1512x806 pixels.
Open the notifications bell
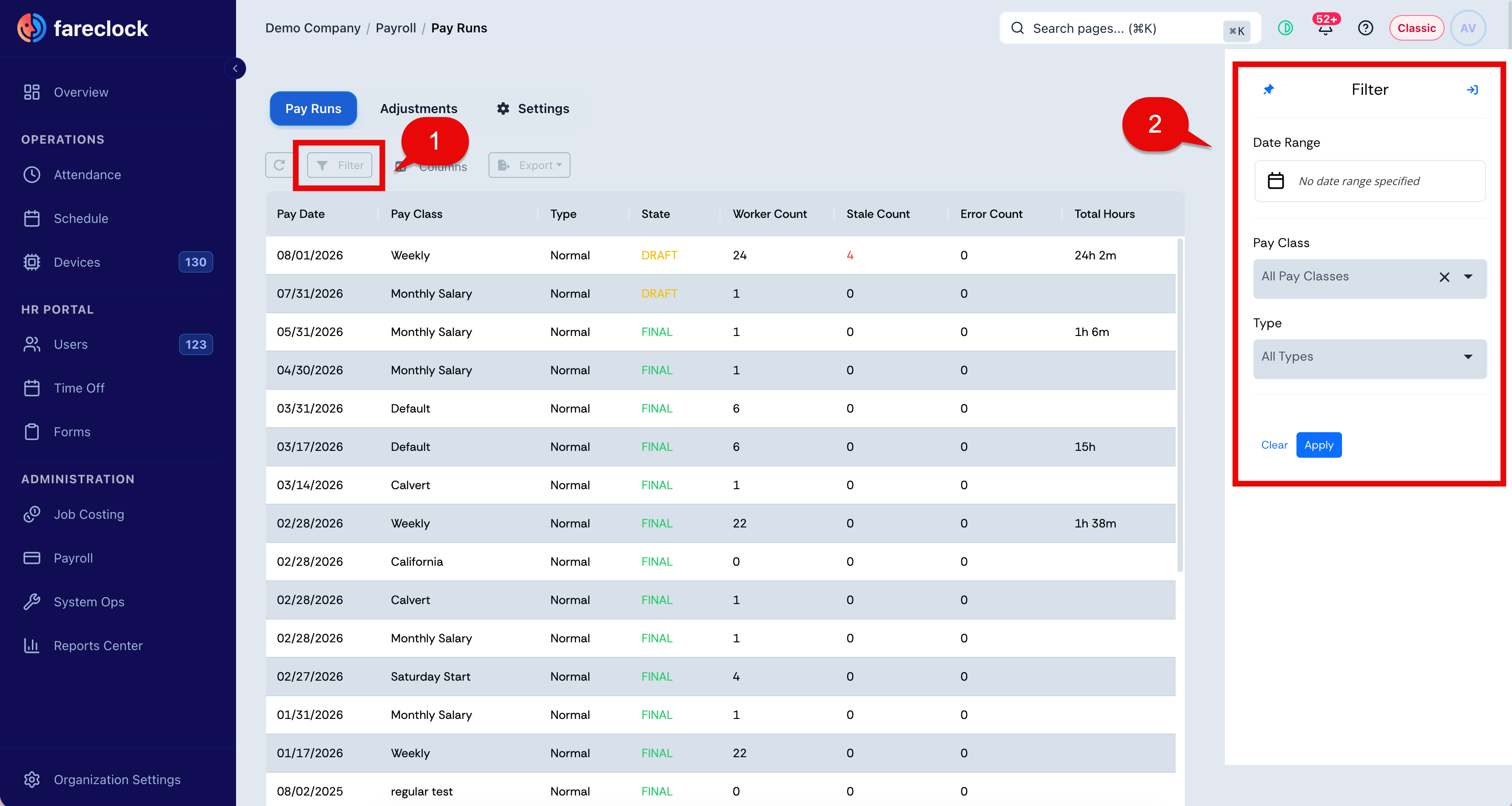coord(1325,28)
